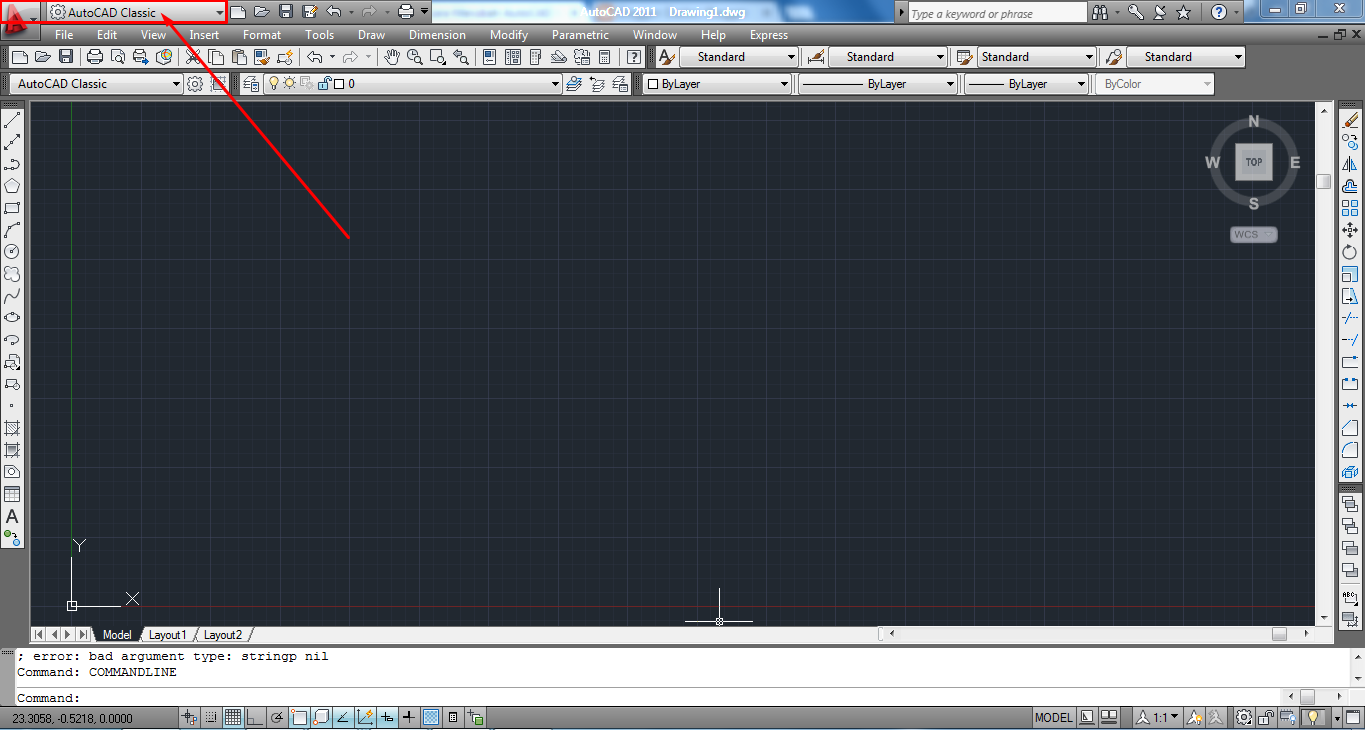Screen dimensions: 1365x730
Task: Click Save in the Quick Access toolbar
Action: pyautogui.click(x=286, y=12)
